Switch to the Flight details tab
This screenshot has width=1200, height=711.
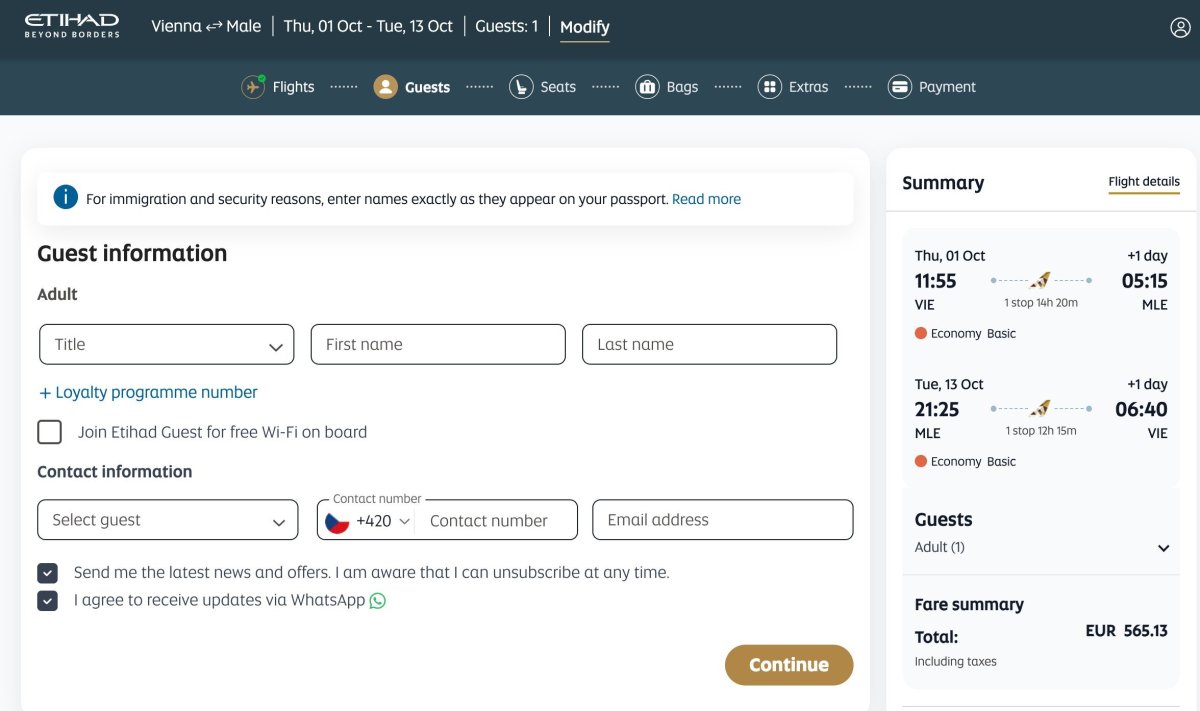pos(1144,182)
